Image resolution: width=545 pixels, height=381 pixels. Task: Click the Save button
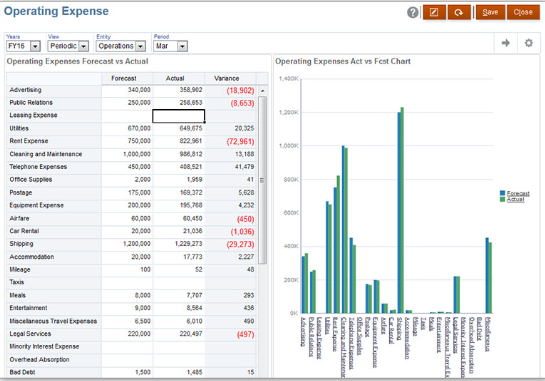coord(490,13)
